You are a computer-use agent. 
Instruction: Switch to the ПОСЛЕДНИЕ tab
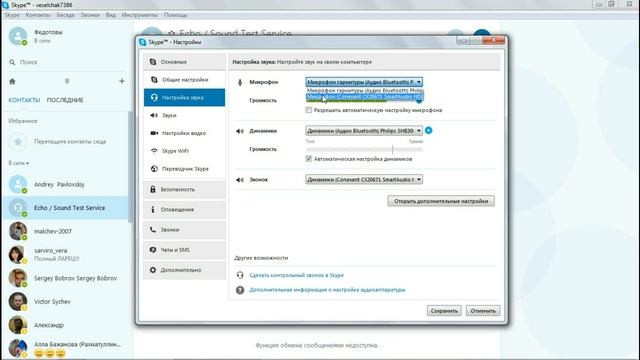(x=65, y=100)
